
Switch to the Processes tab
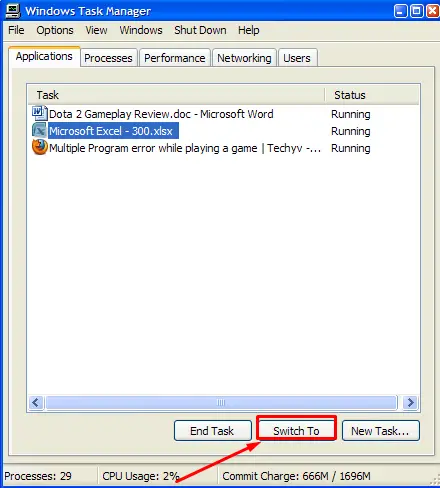108,58
